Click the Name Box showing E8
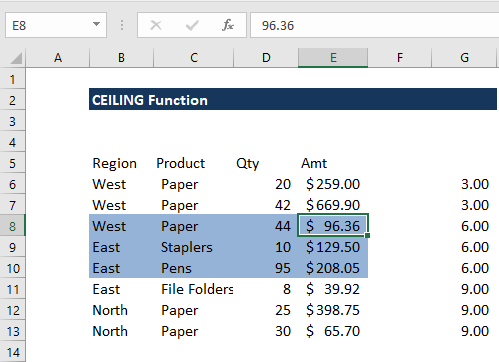Screen dimensions: 499x362 tap(56, 25)
